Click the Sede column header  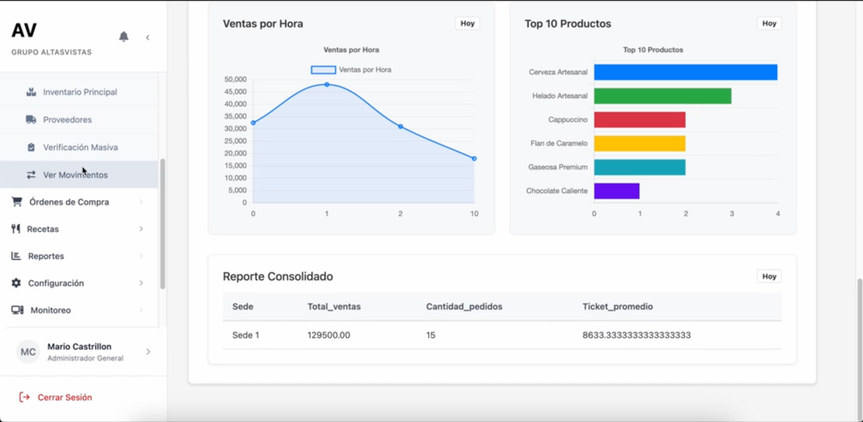[243, 306]
